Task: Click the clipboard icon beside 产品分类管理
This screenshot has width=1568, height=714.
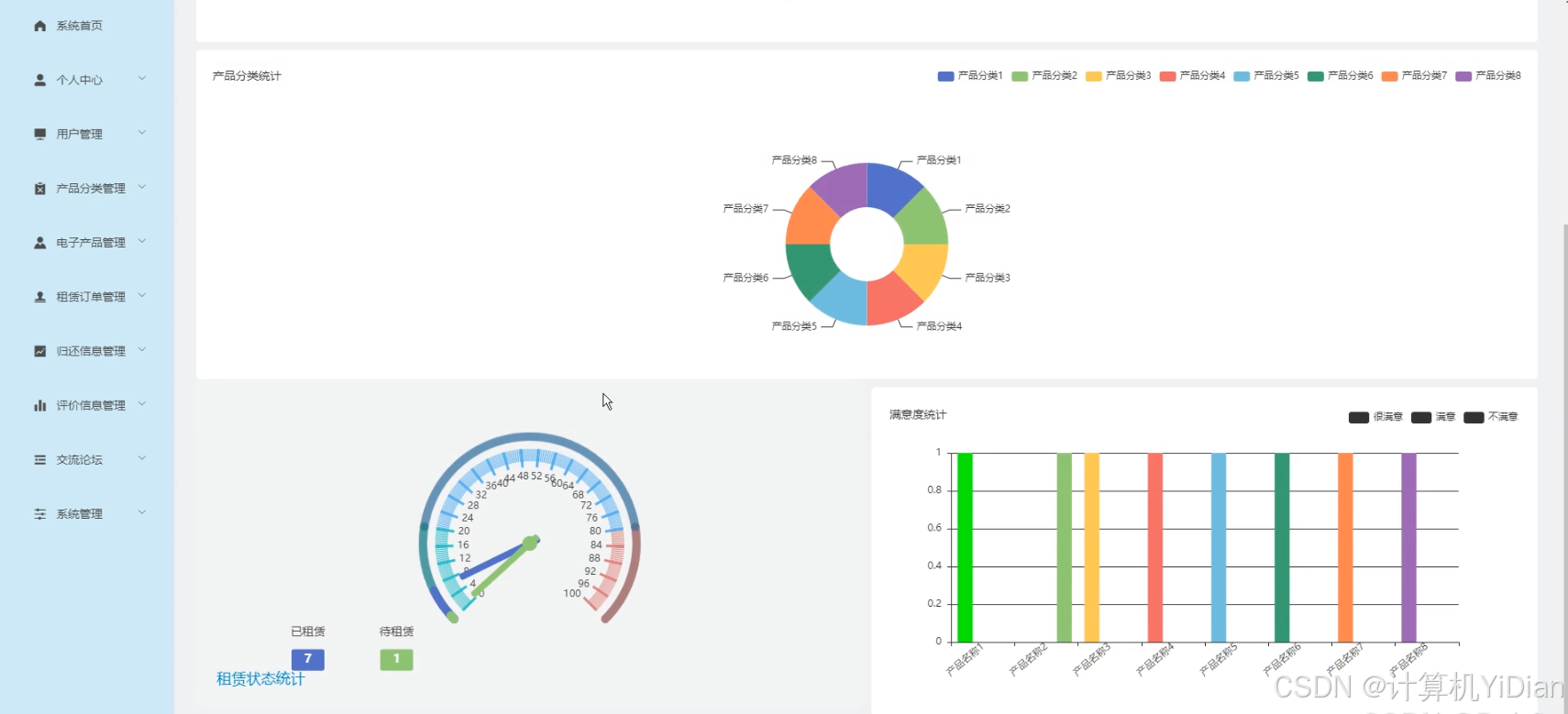Action: 39,188
